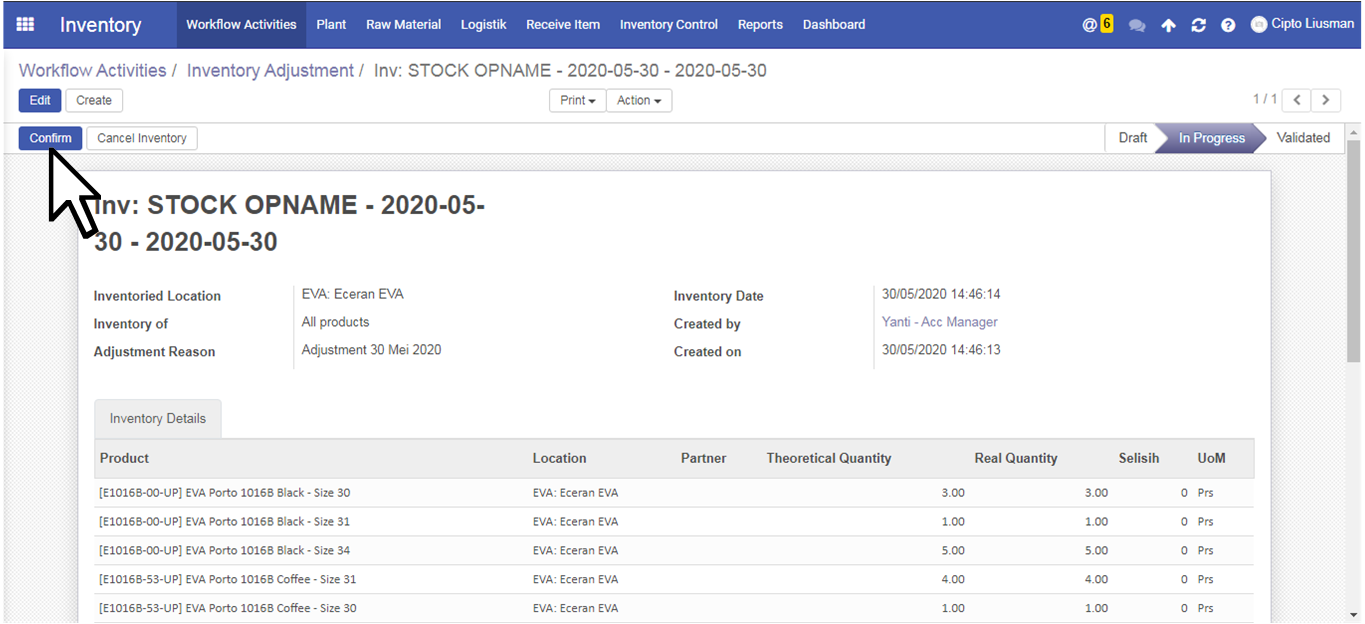Viewport: 1365px width, 624px height.
Task: Go to previous record with left chevron
Action: click(1296, 100)
